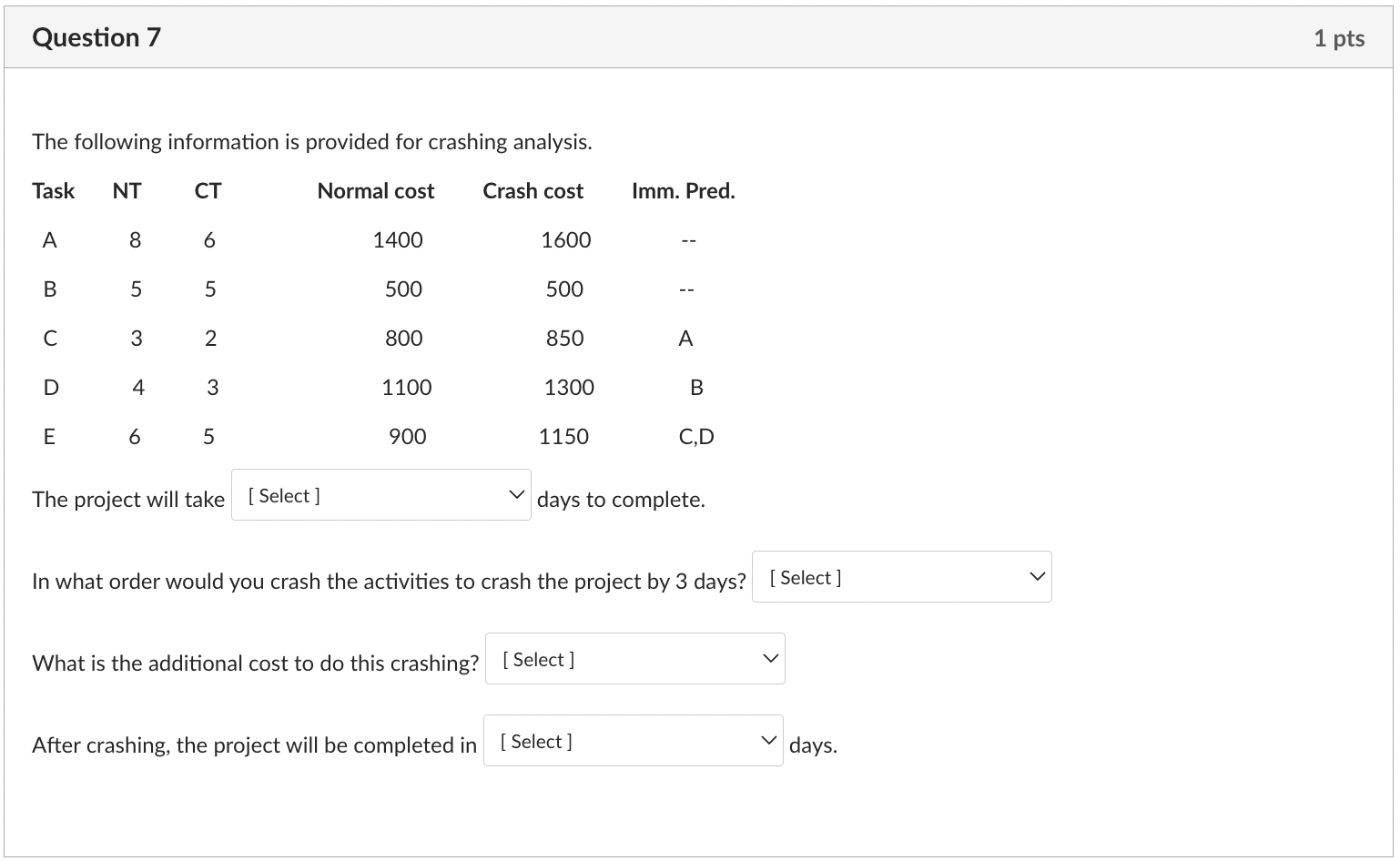Viewport: 1400px width, 861px height.
Task: Click Task A's normal cost value 1400
Action: click(x=396, y=239)
